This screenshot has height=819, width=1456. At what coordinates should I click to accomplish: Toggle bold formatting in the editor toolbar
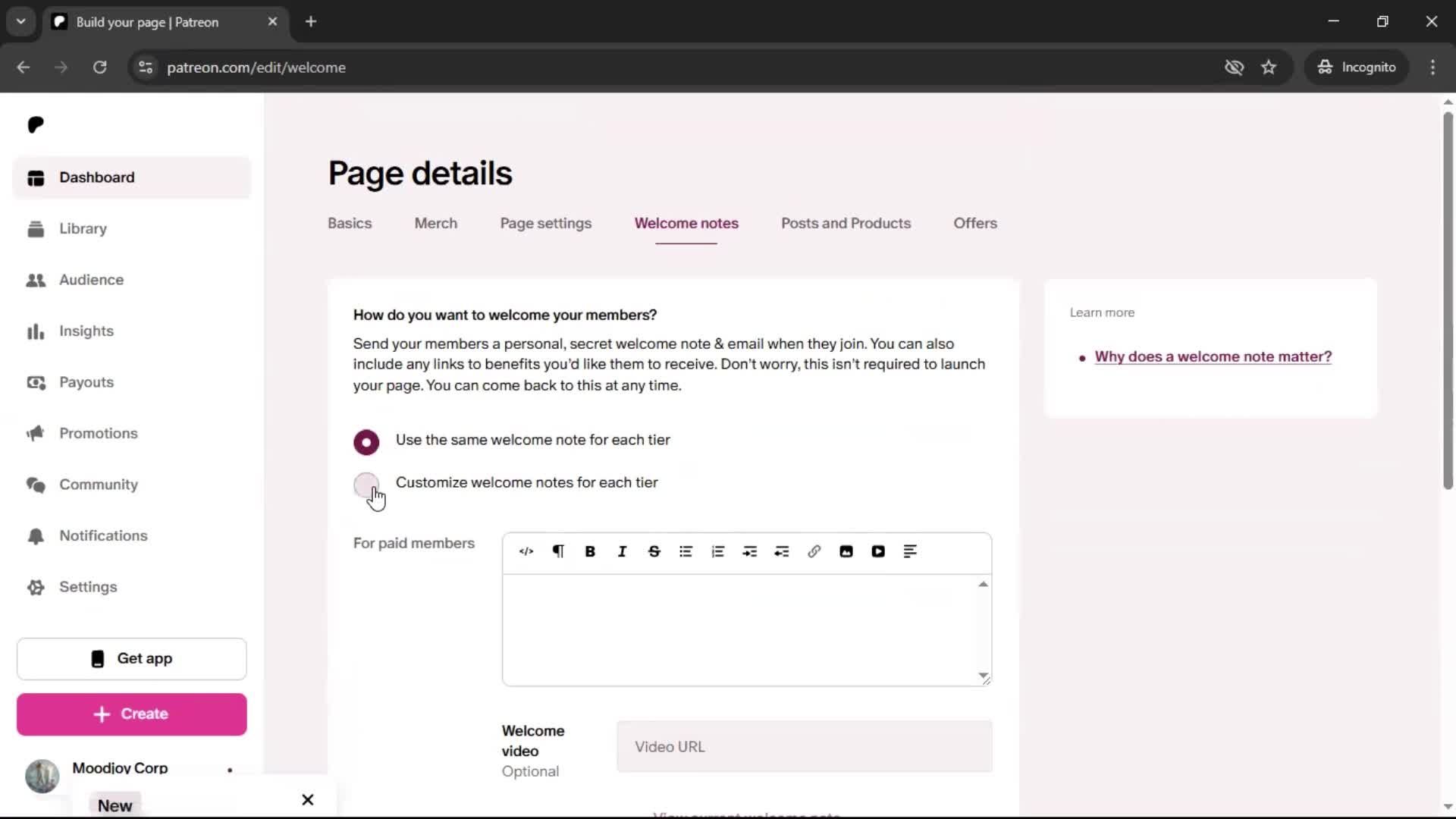(590, 552)
